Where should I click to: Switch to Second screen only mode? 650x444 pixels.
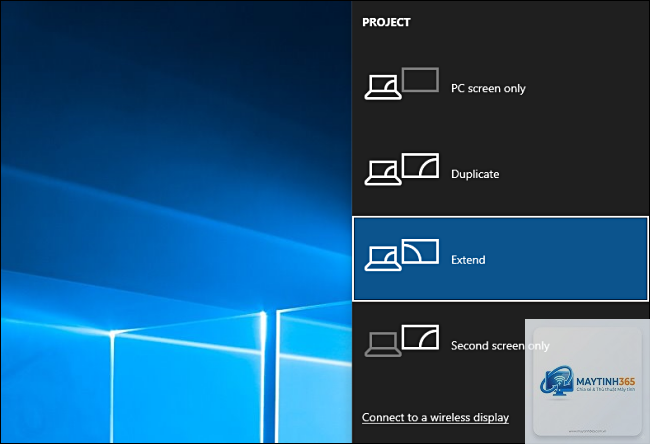click(500, 345)
